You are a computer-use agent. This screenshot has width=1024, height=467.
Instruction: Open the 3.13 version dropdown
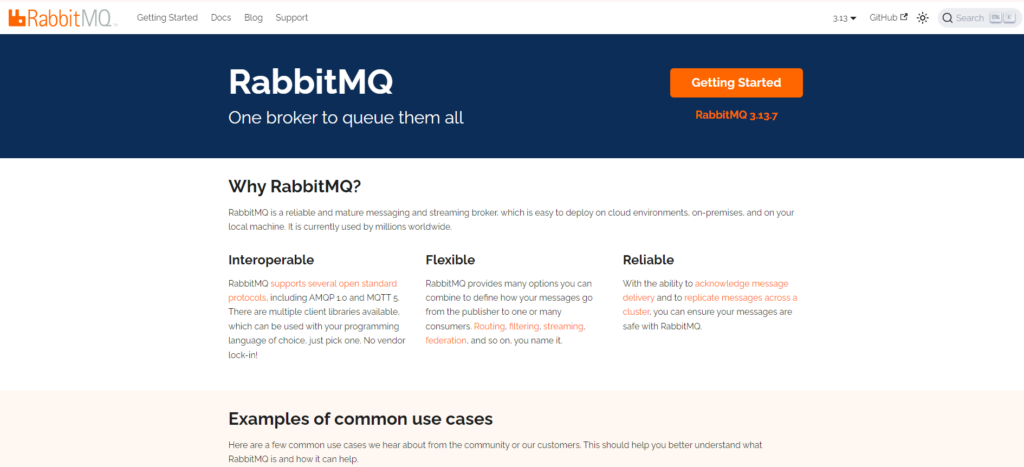click(844, 18)
